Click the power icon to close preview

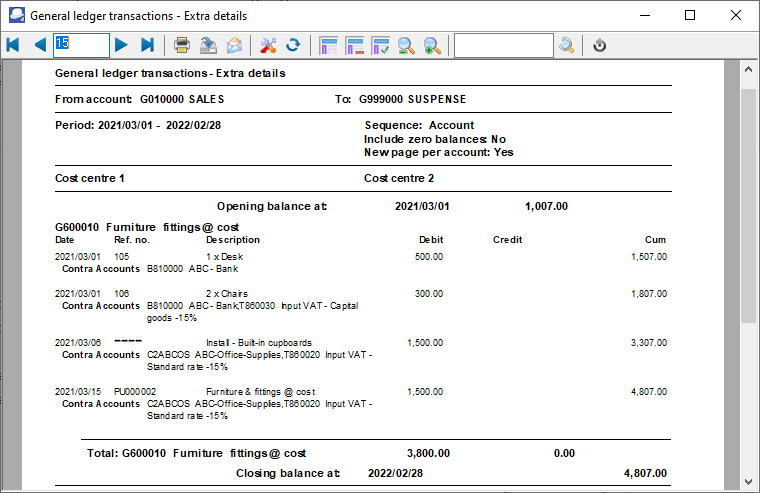pos(600,45)
